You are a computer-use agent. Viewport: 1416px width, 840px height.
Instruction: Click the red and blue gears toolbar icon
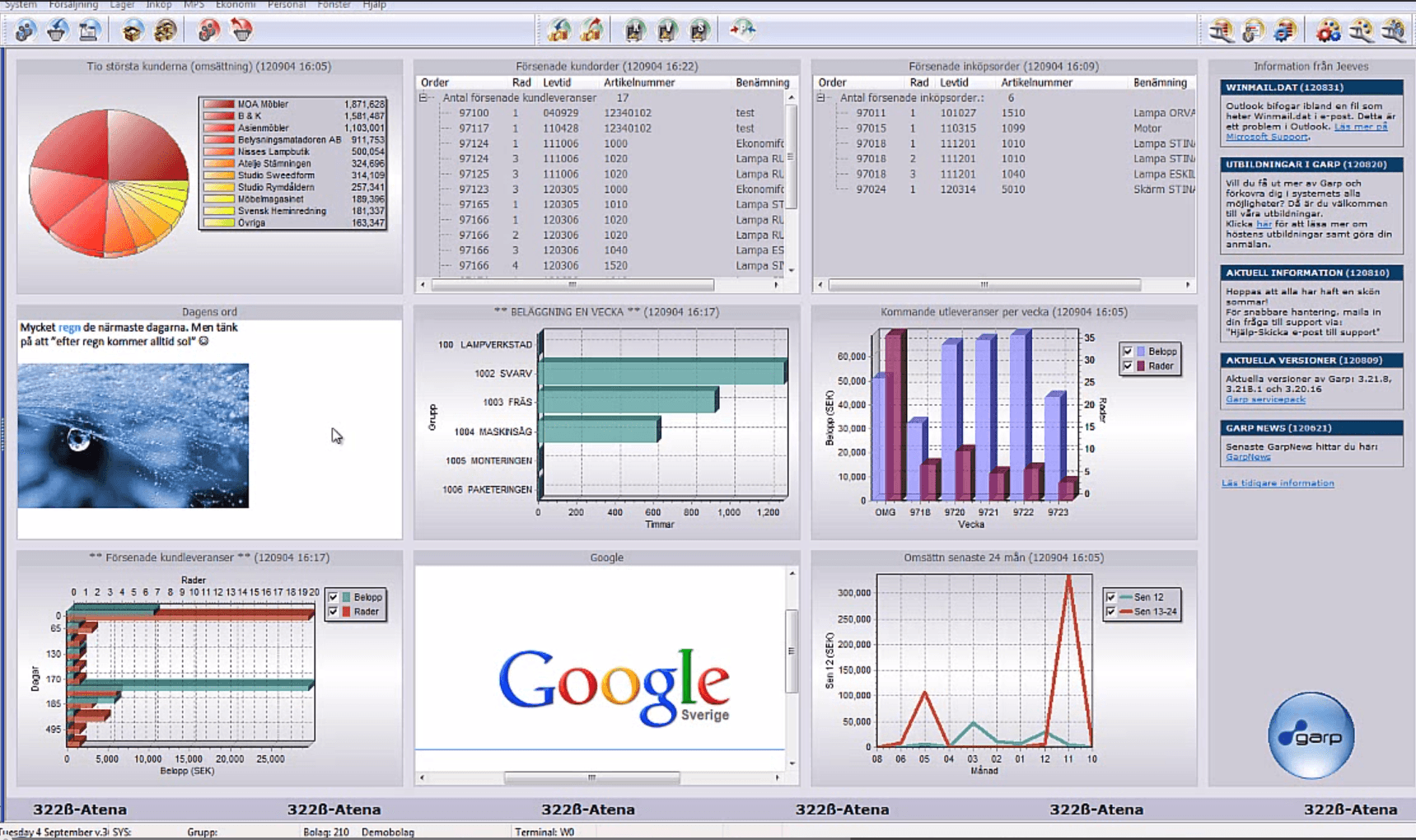click(x=1328, y=30)
